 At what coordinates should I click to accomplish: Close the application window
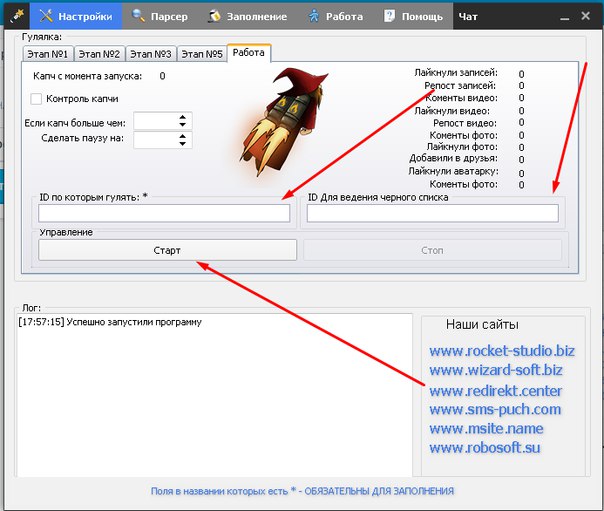coord(586,16)
